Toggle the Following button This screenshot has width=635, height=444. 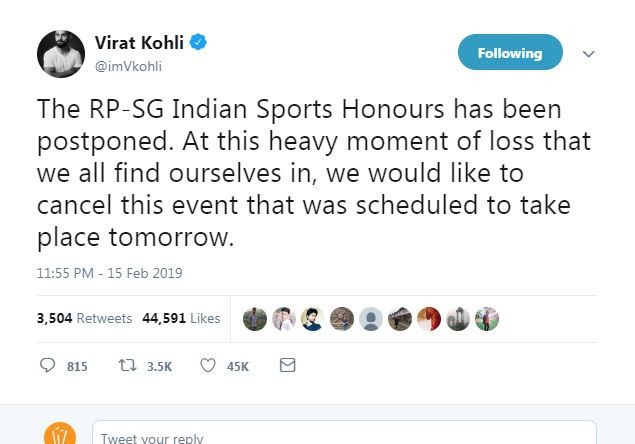click(x=510, y=52)
